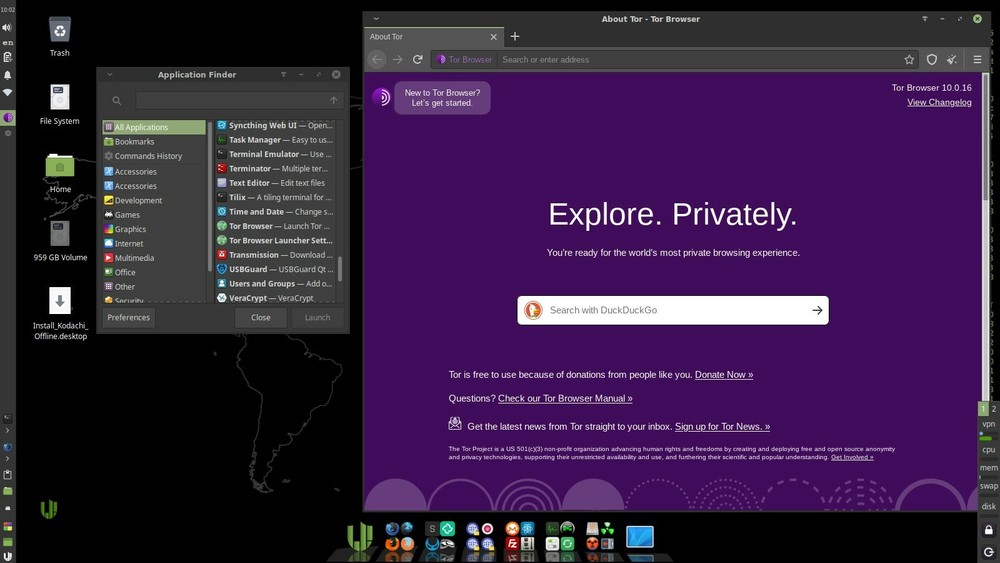Go back using Tor Browser's back arrow
Viewport: 1000px width, 563px height.
click(377, 59)
